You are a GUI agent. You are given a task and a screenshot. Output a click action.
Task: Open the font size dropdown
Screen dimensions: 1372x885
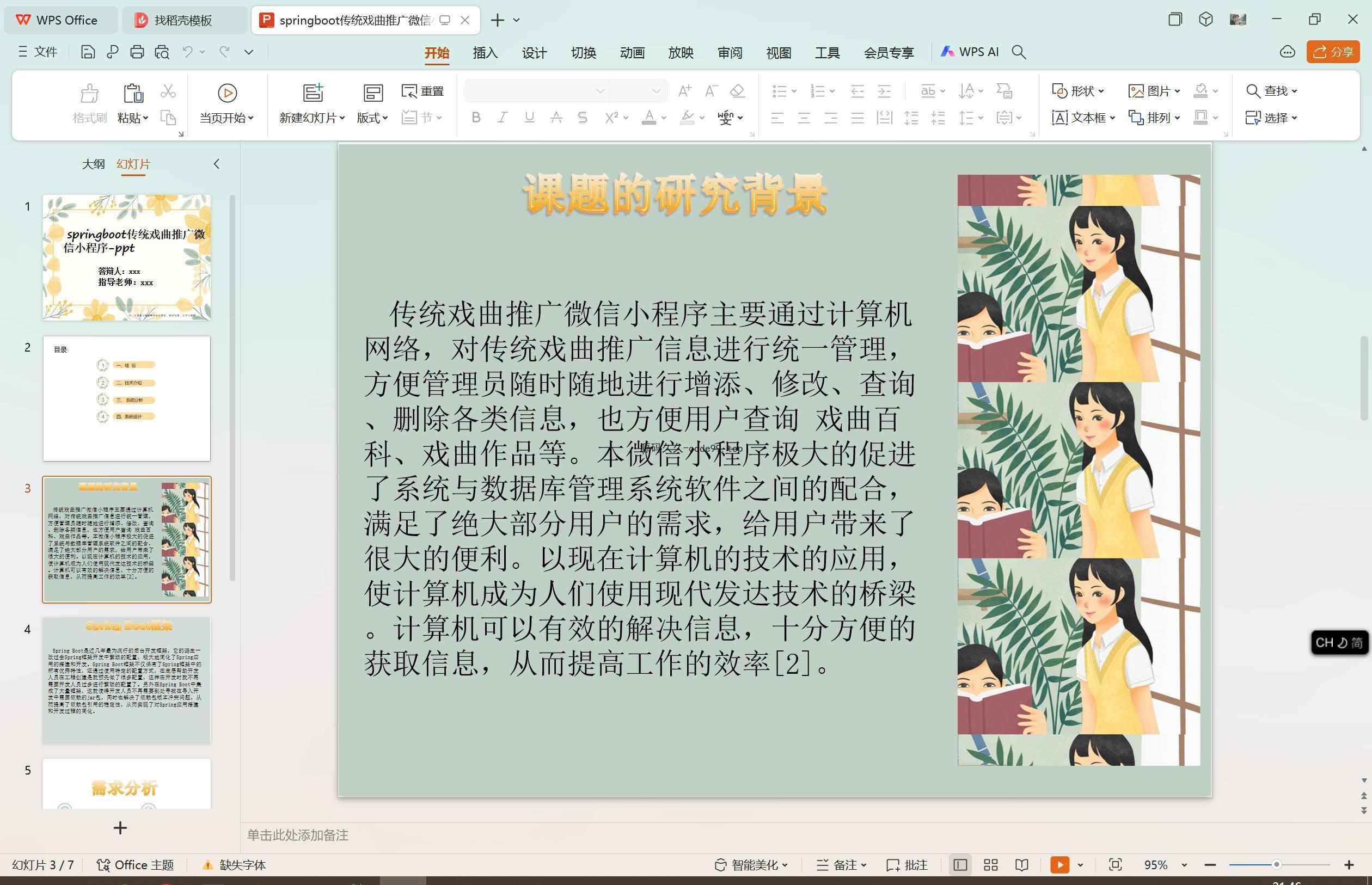656,91
